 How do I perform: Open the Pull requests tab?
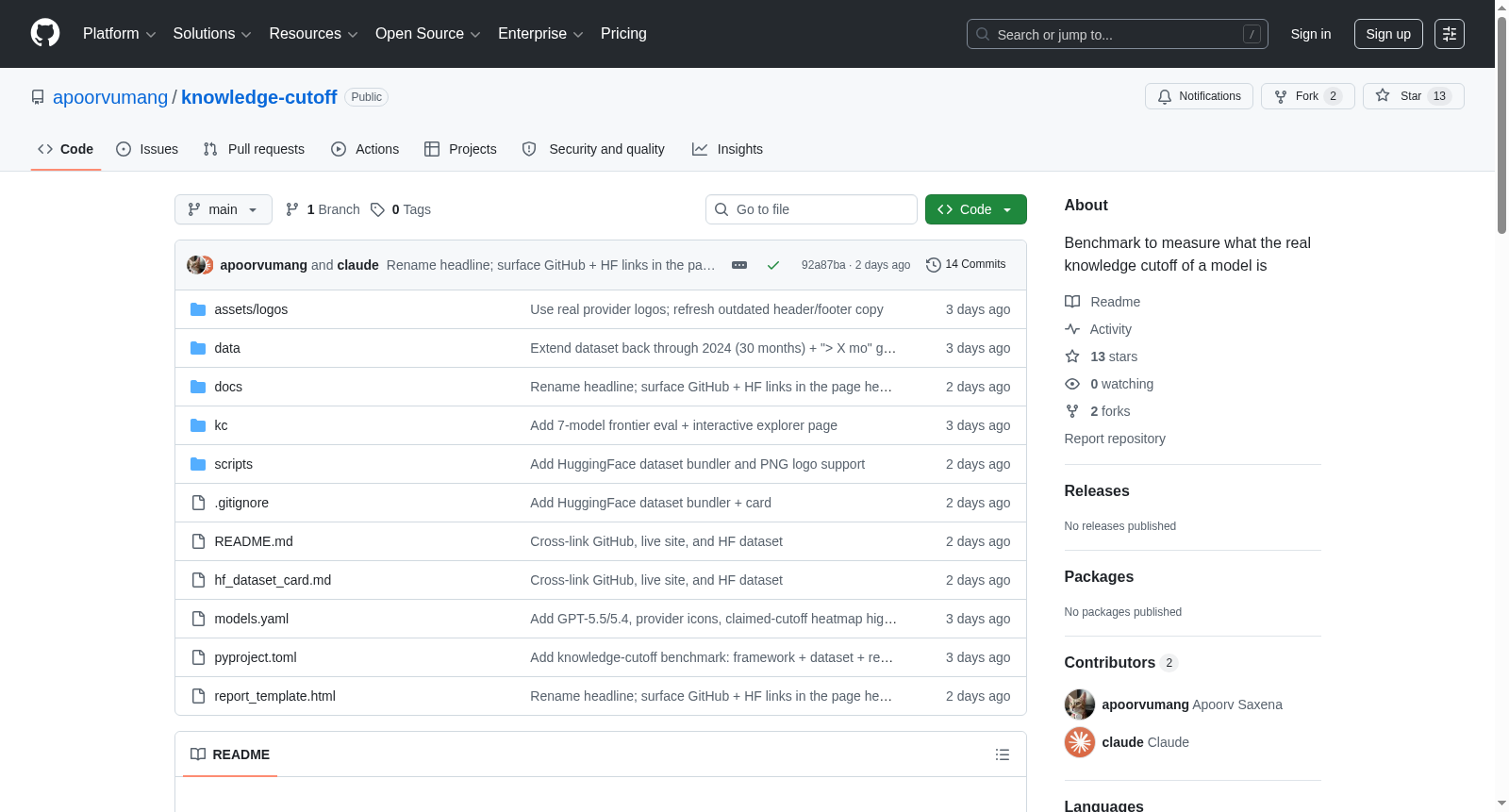click(254, 149)
